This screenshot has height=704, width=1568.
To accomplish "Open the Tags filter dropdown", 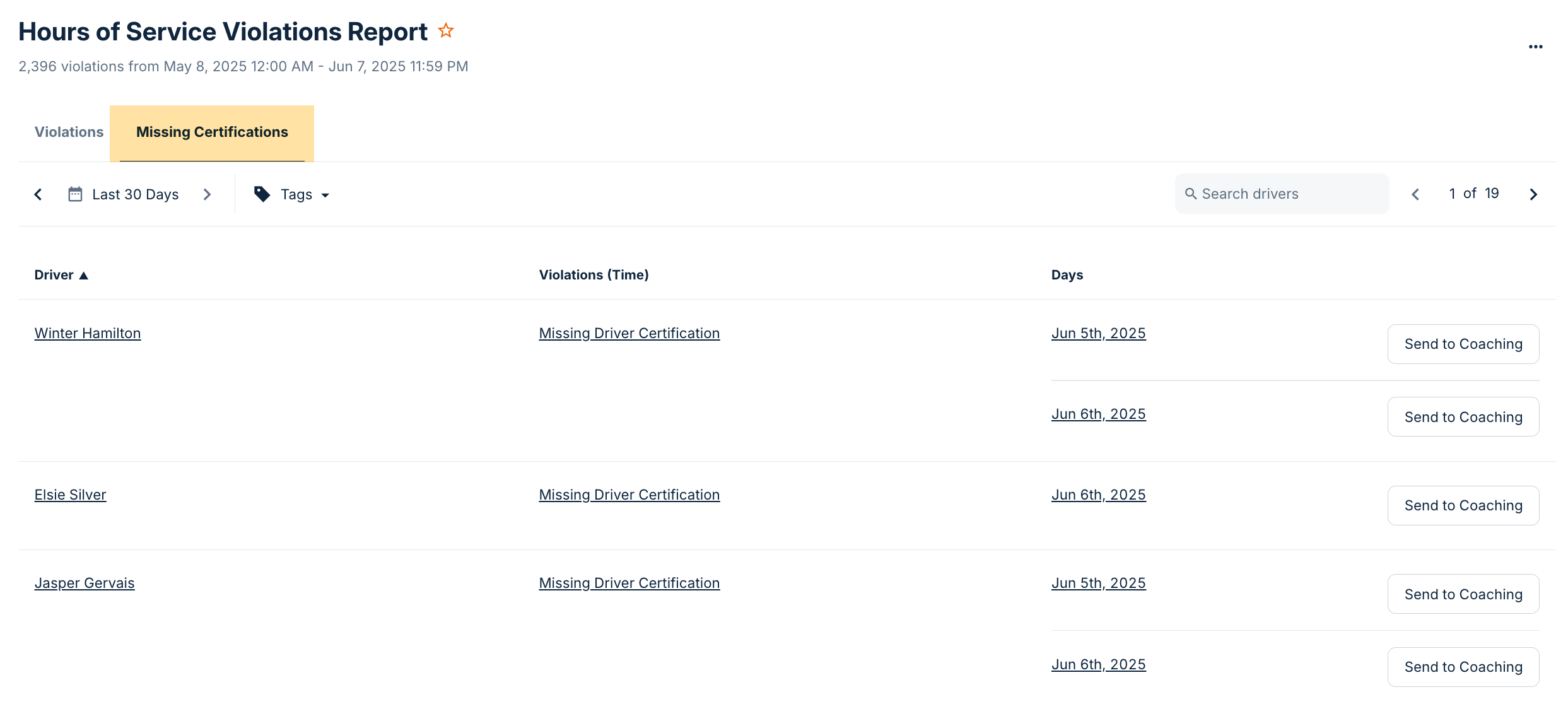I will [296, 194].
